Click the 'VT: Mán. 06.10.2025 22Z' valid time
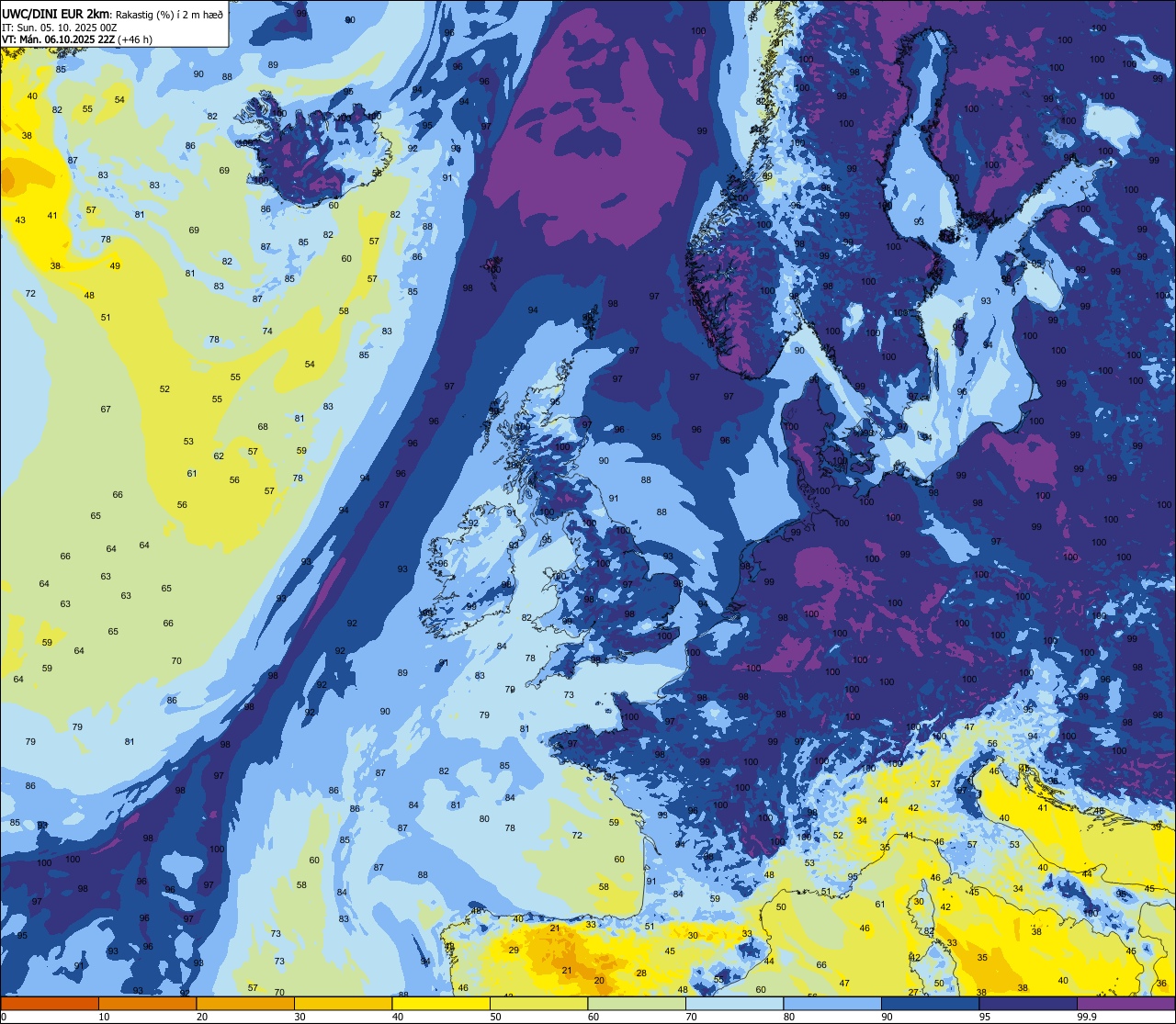This screenshot has height=1024, width=1176. pyautogui.click(x=58, y=39)
